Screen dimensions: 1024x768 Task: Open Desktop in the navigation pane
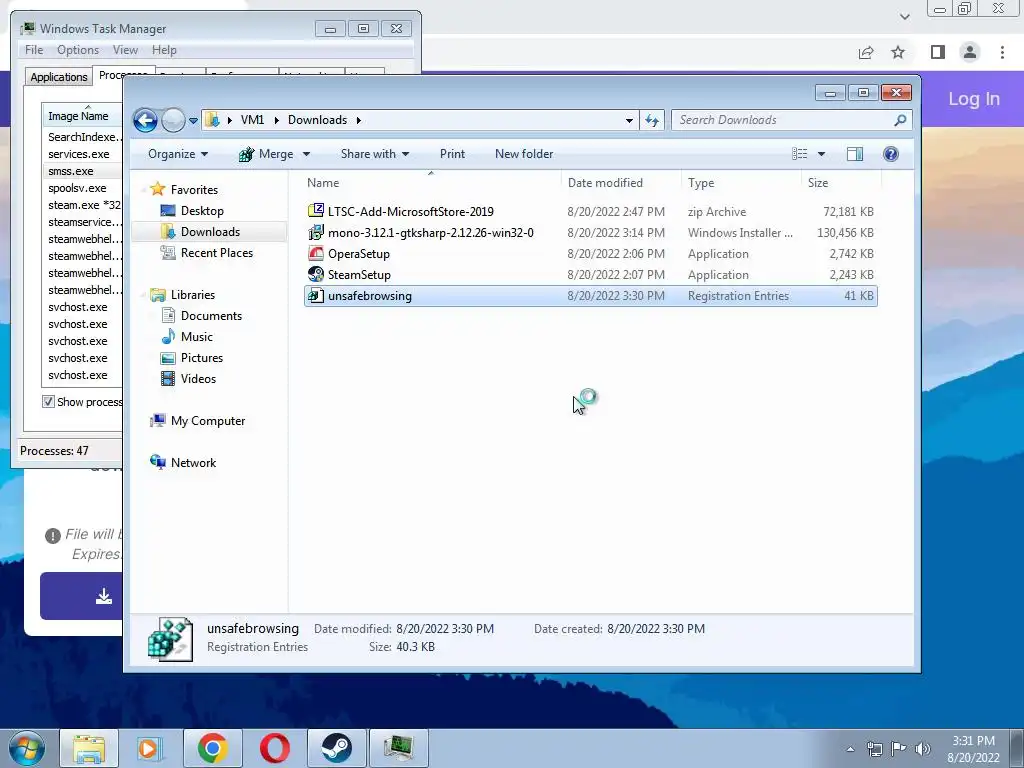point(202,211)
